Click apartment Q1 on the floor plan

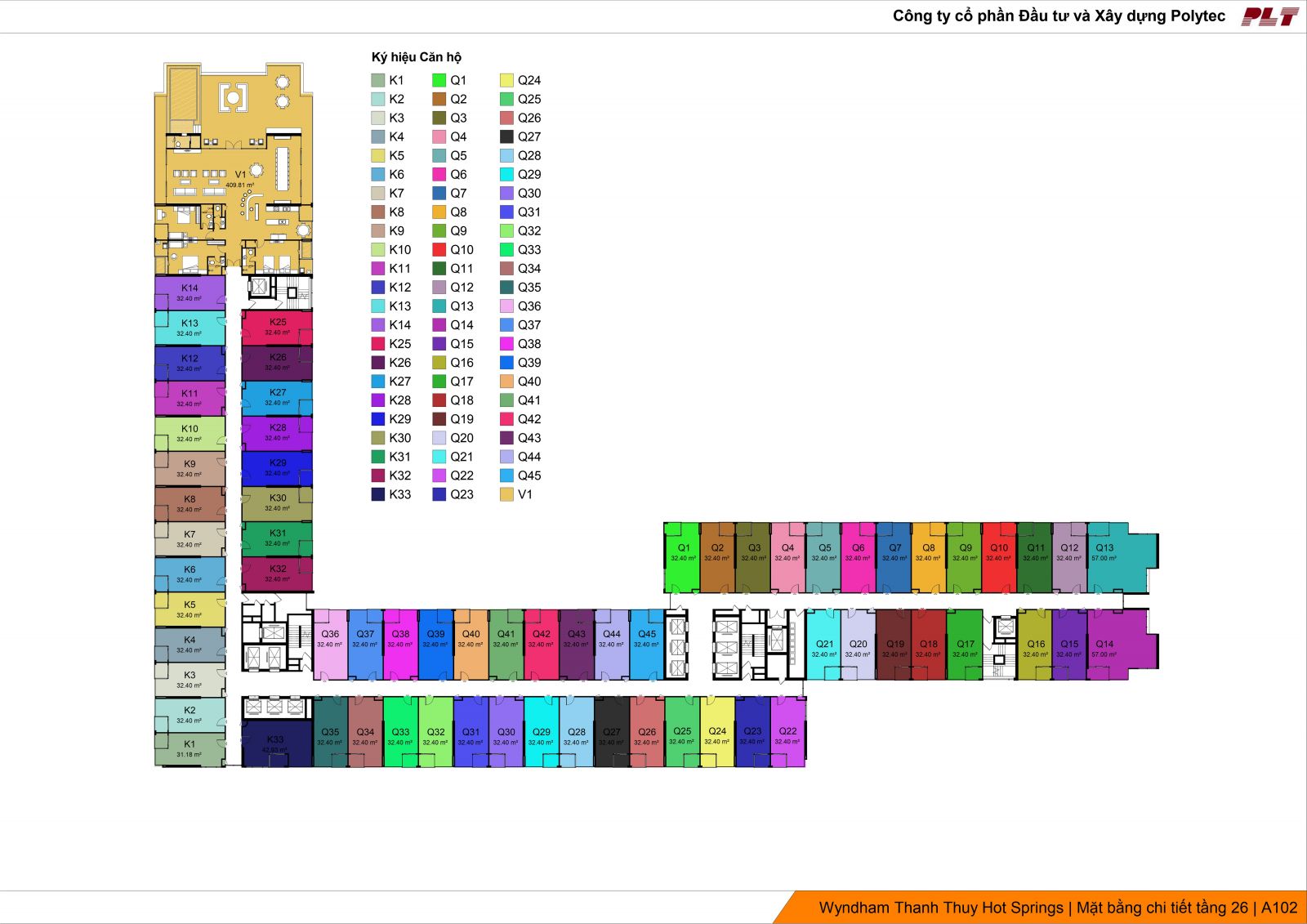[683, 556]
